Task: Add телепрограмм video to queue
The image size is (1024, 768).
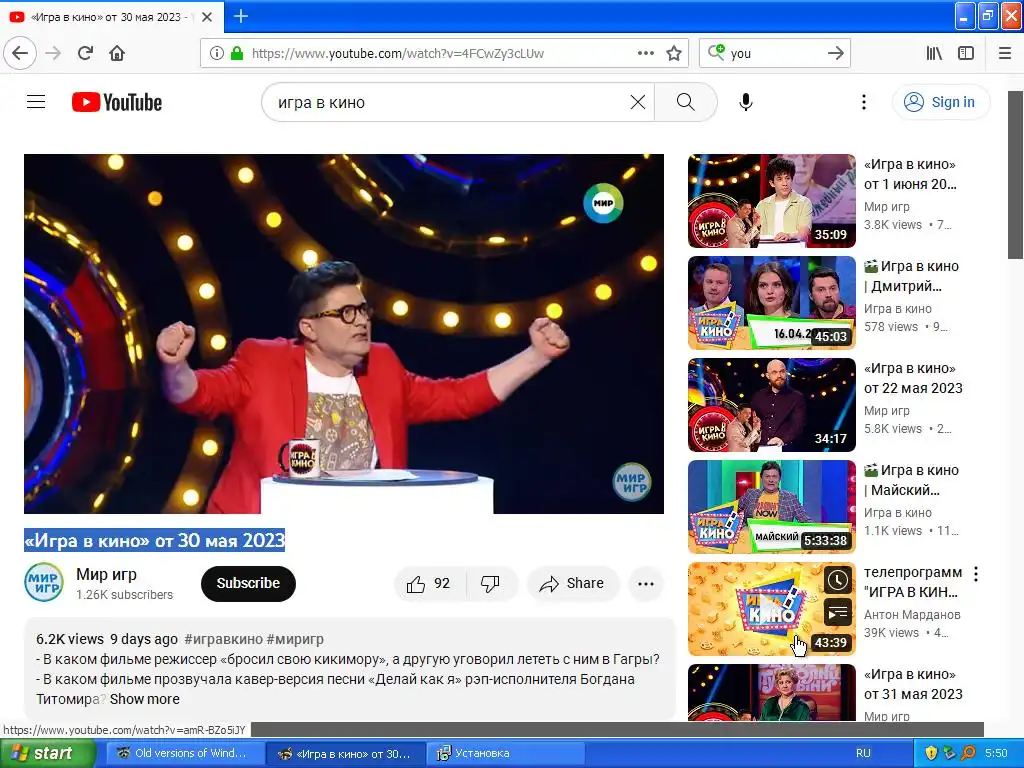Action: tap(838, 613)
